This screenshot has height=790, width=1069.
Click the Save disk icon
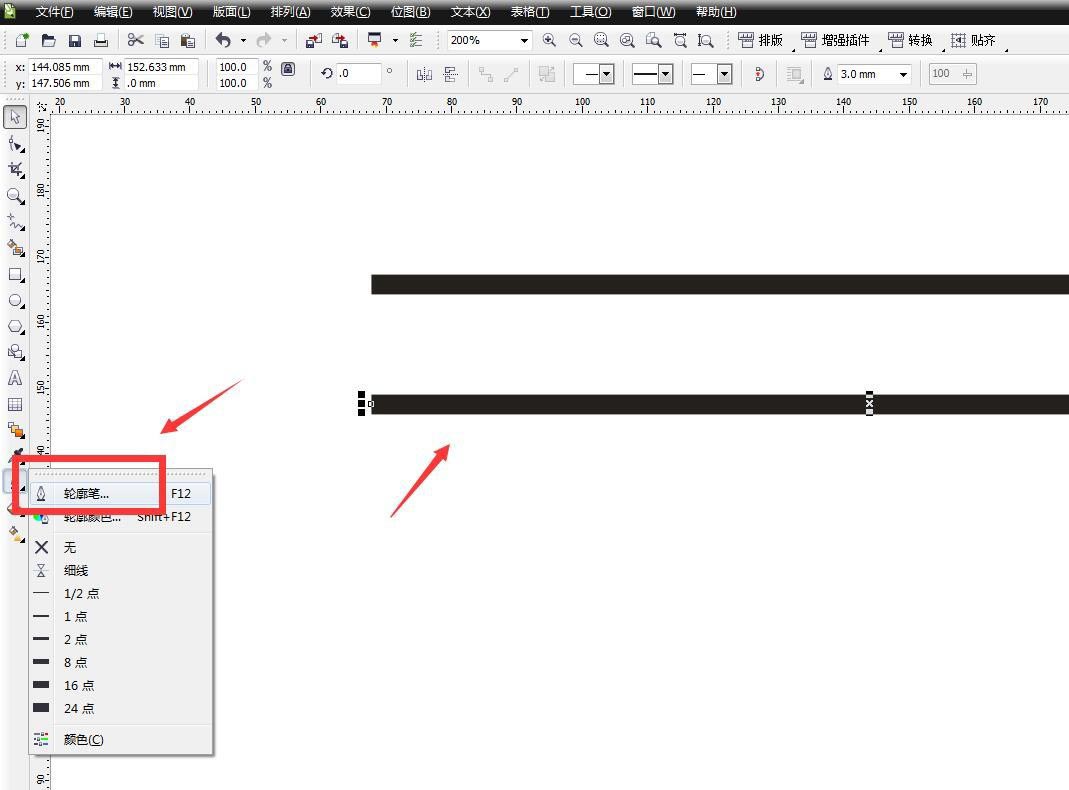click(x=75, y=41)
